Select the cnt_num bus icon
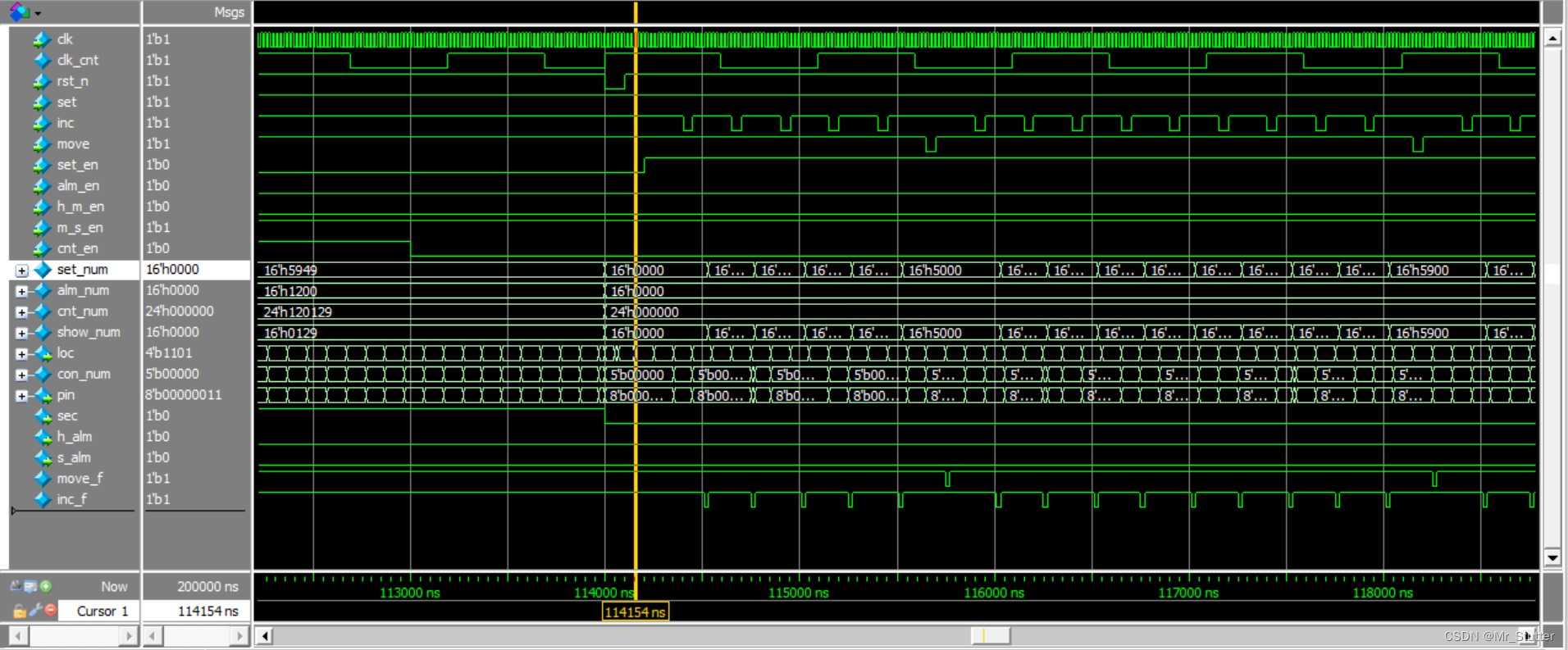 pos(43,311)
